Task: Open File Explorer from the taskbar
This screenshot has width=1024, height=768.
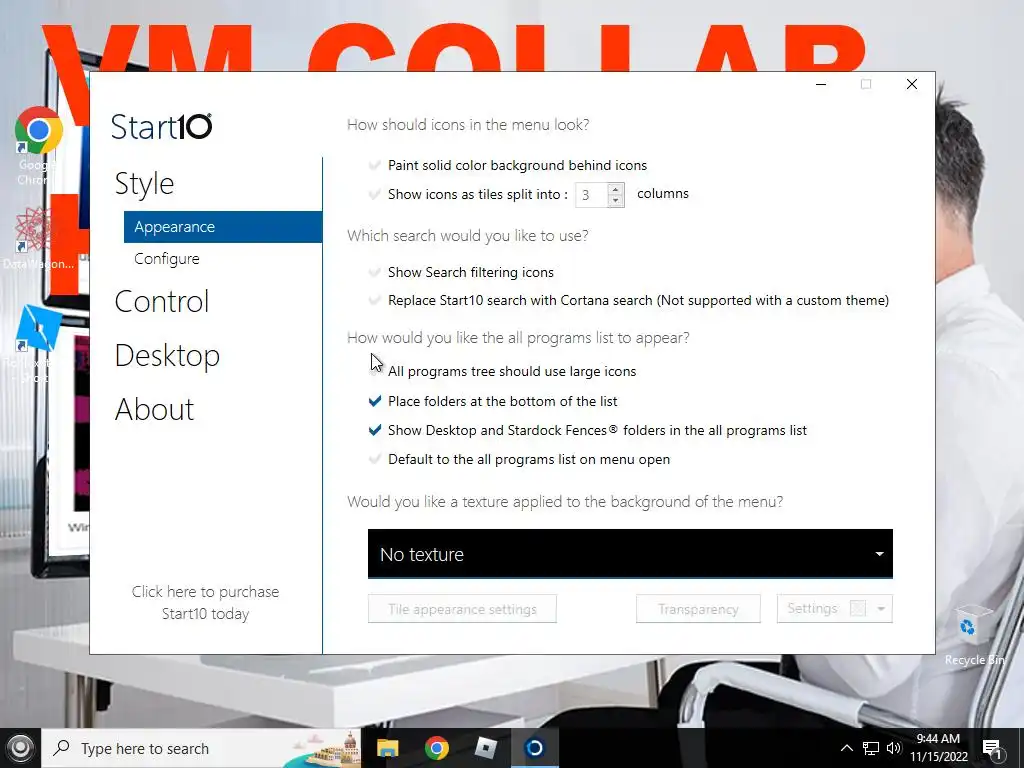Action: click(387, 748)
